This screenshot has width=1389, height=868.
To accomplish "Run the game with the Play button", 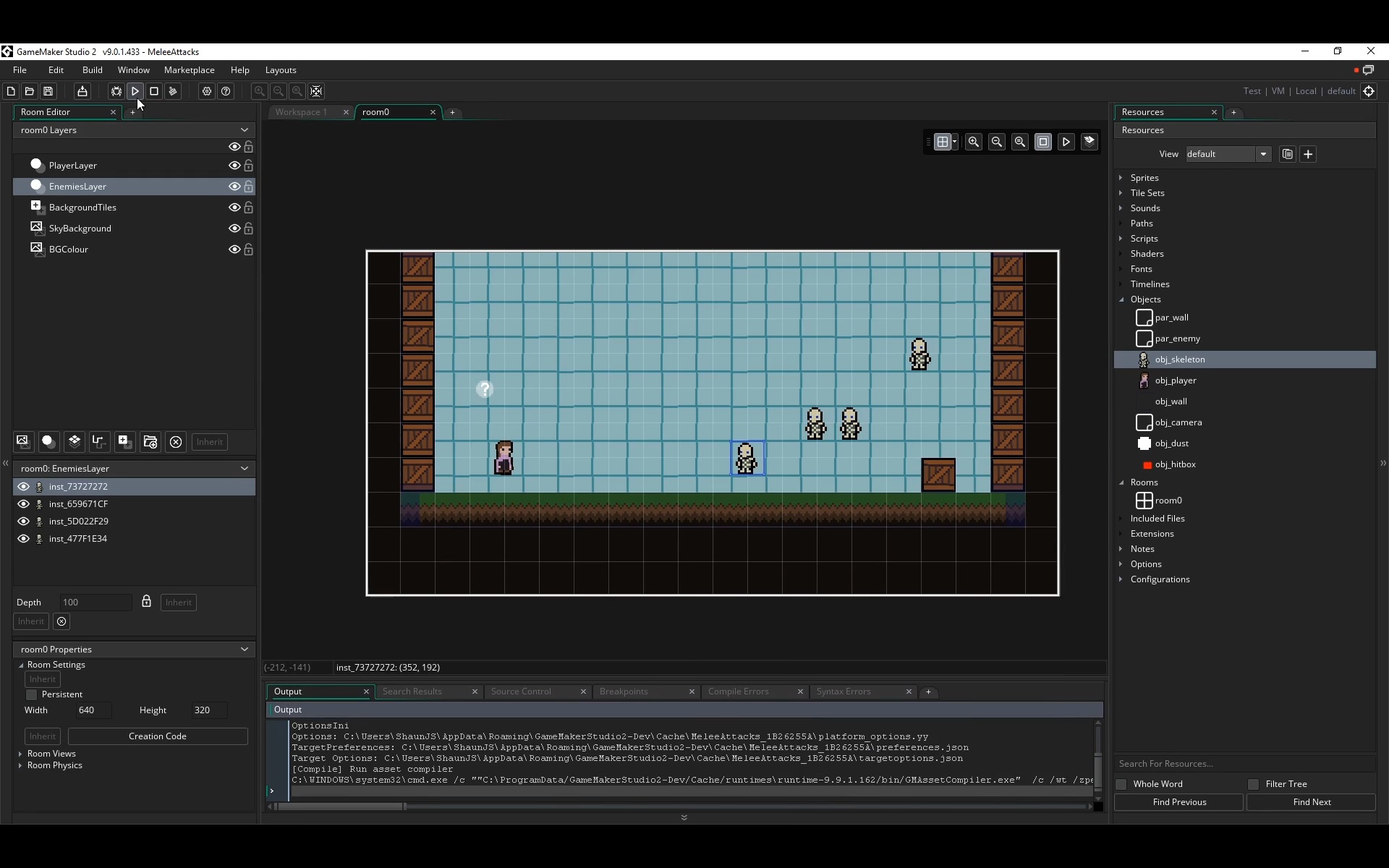I will [135, 91].
